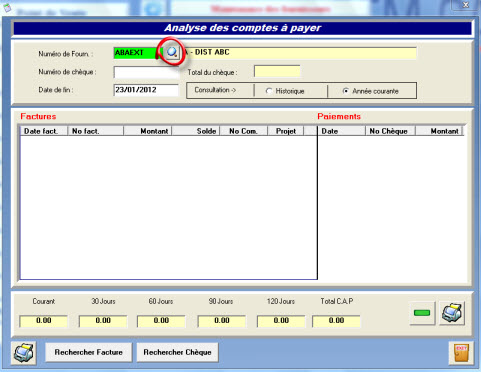Screen dimensions: 481x372
Task: Click the Total du chèque label
Action: [x=212, y=72]
